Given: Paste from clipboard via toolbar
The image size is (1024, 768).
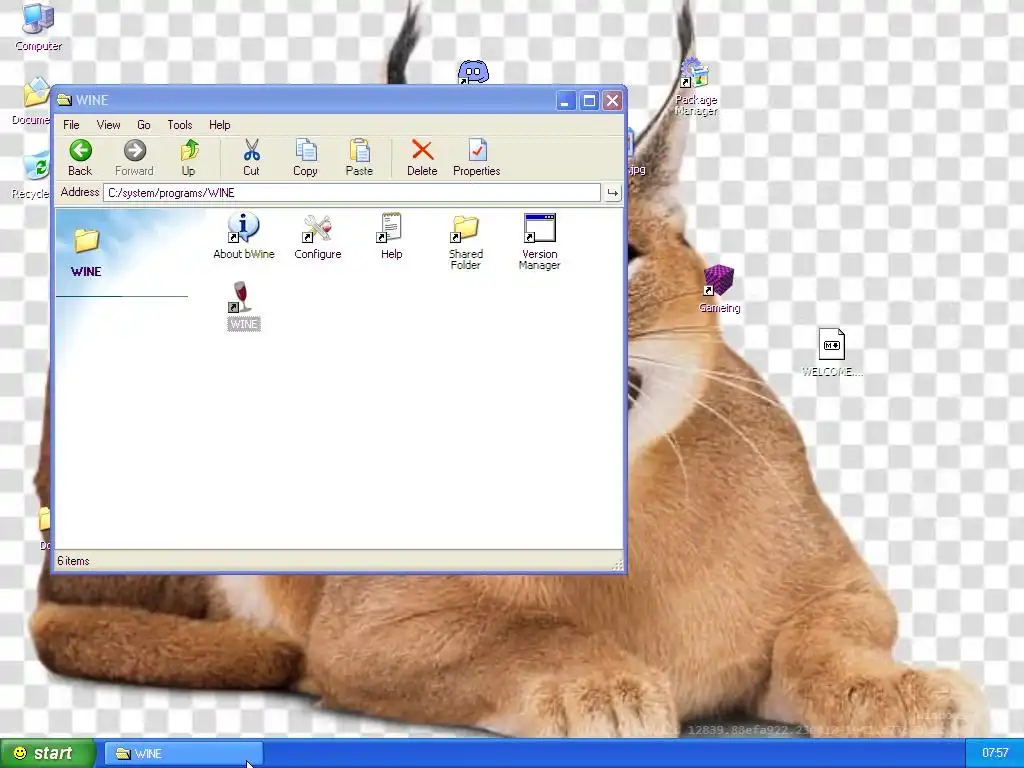Looking at the screenshot, I should coord(359,157).
